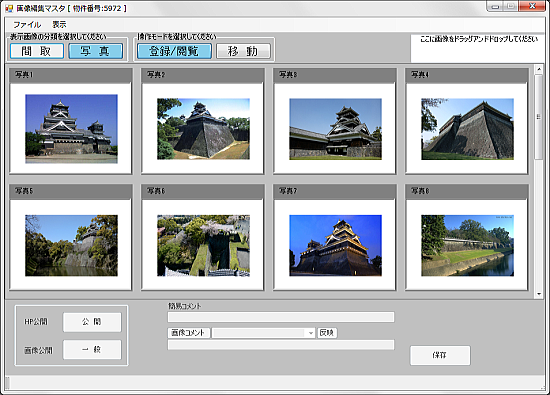Screen dimensions: 550x395
Task: Select the 写真1 castle thumbnail
Action: pyautogui.click(x=71, y=129)
